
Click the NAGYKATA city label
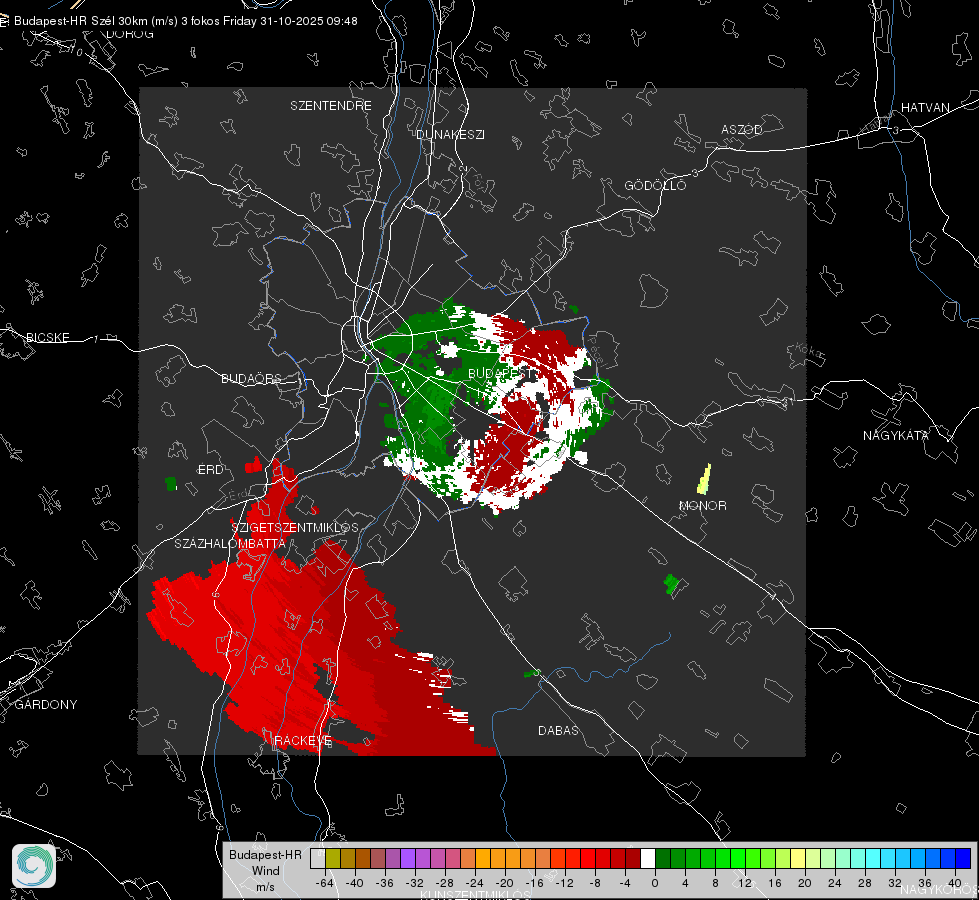[896, 435]
